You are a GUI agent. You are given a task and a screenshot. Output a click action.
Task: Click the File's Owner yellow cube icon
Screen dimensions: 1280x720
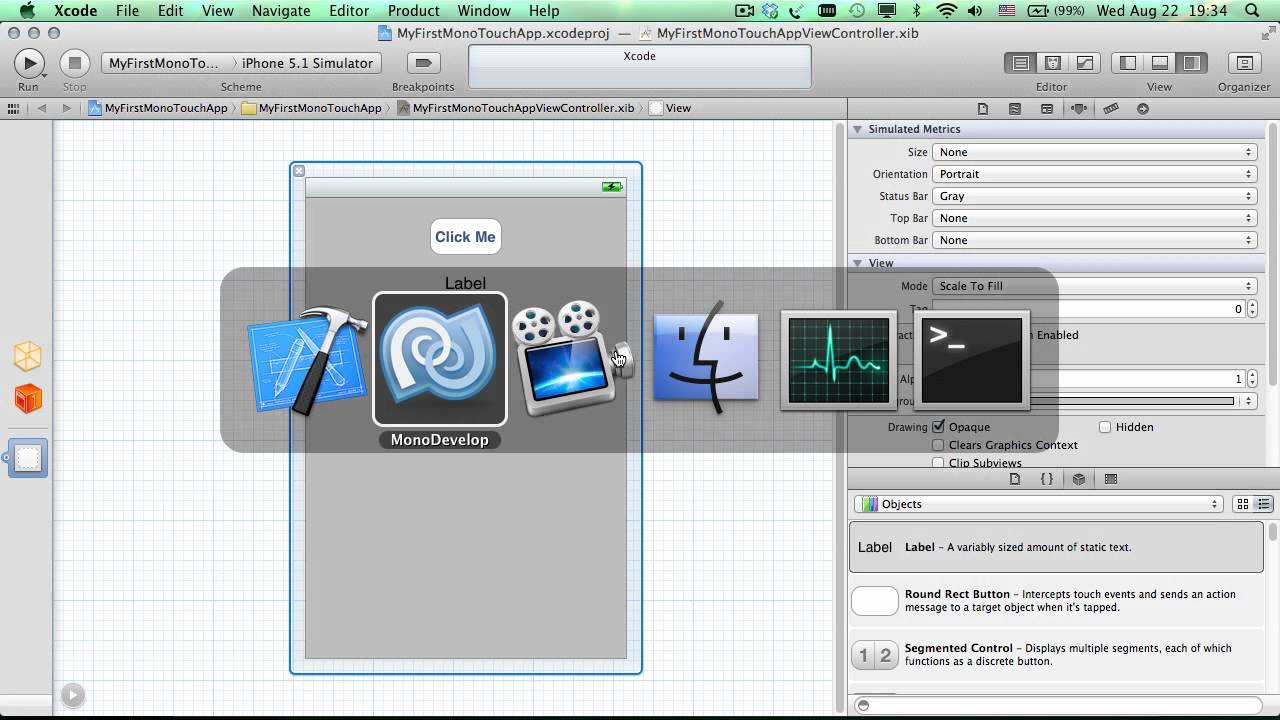coord(28,357)
